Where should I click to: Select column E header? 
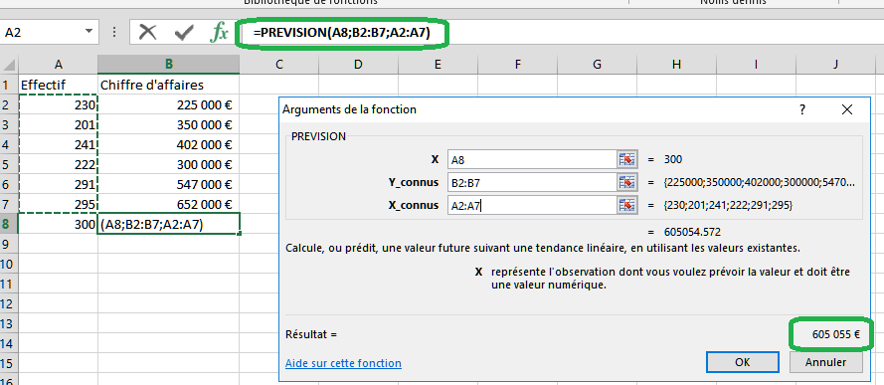click(x=438, y=64)
